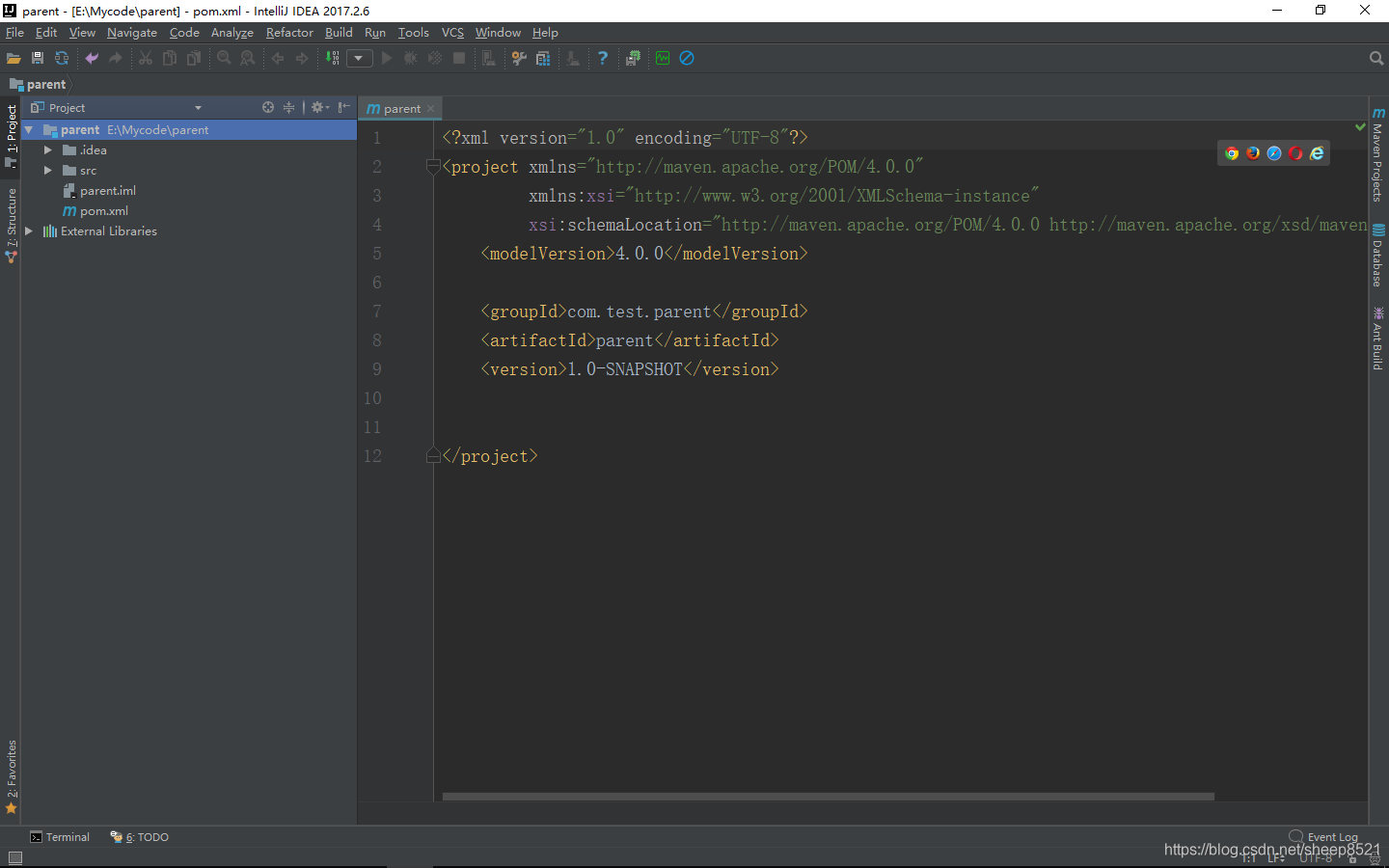Click the Stop square icon

pyautogui.click(x=459, y=58)
